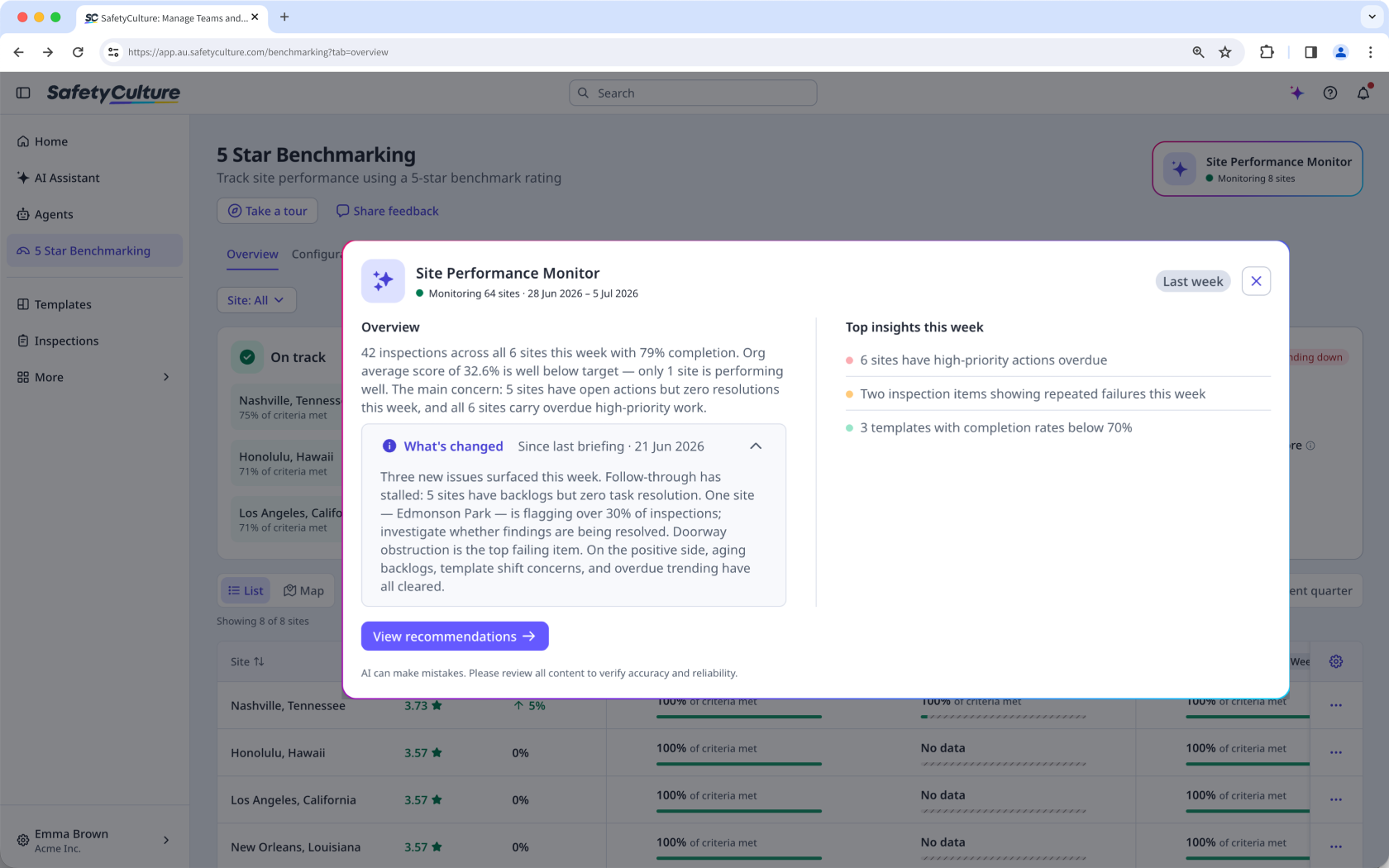Click the sparkle AI icon in top bar
The height and width of the screenshot is (868, 1389).
[1296, 93]
